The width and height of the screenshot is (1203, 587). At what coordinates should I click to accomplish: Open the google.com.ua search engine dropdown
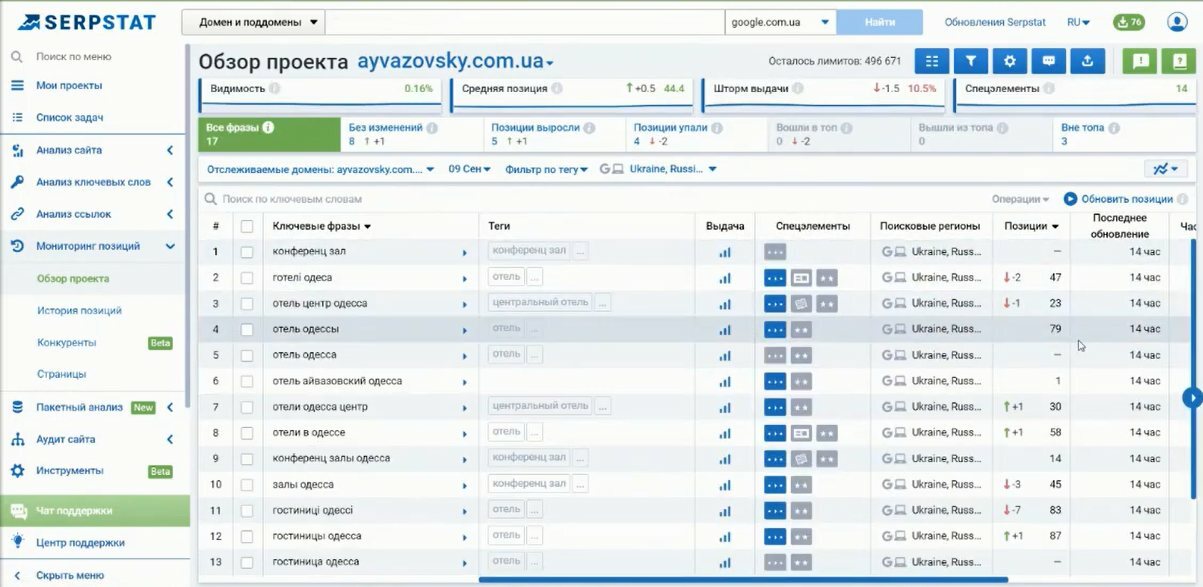click(781, 22)
